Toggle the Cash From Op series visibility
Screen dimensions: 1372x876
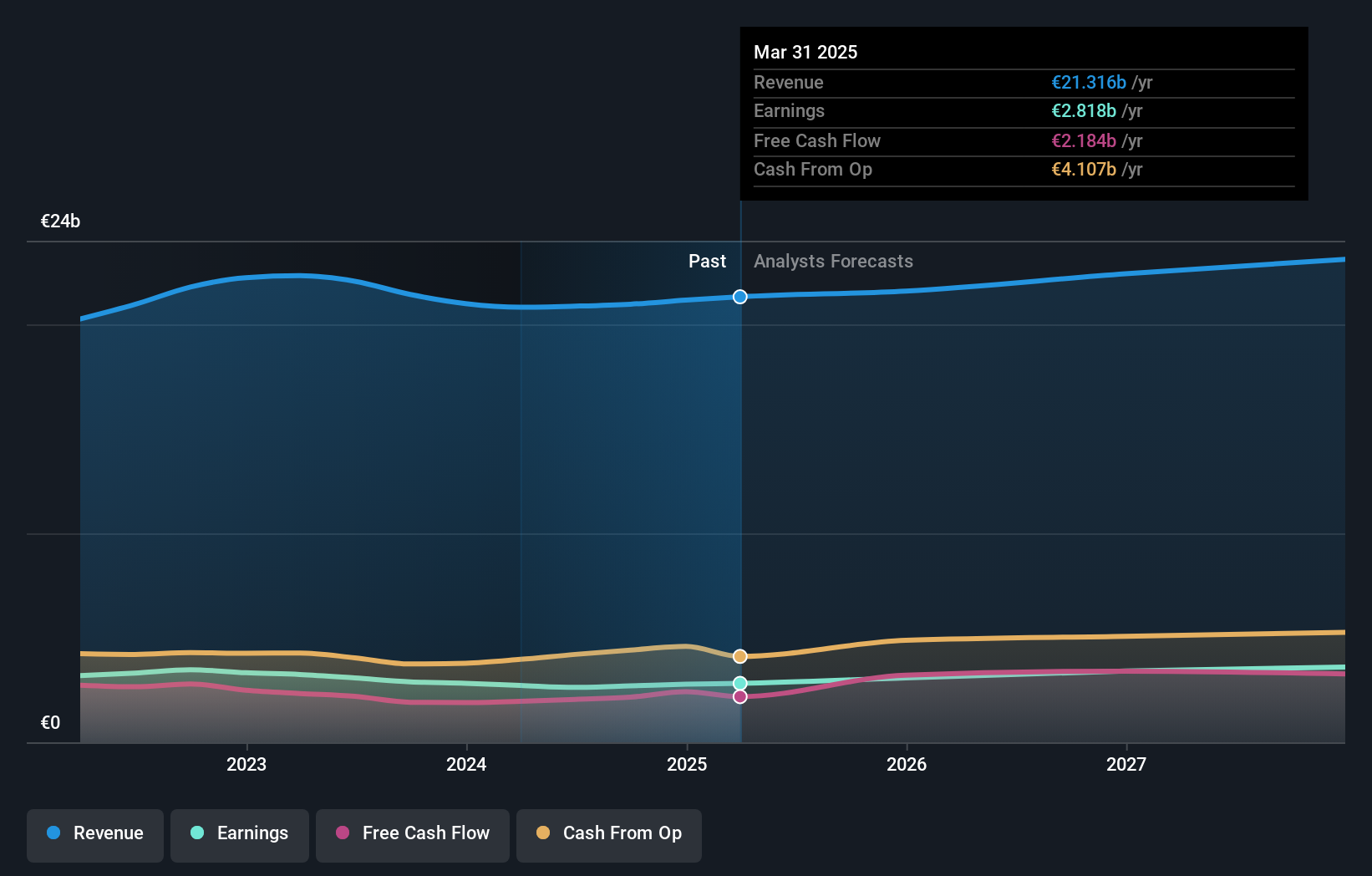click(x=609, y=834)
